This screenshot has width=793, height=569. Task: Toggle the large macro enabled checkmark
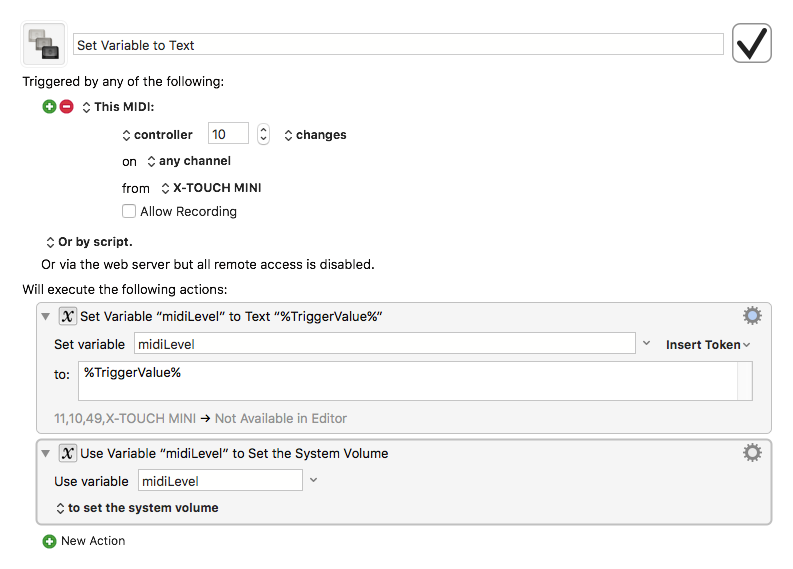click(751, 44)
